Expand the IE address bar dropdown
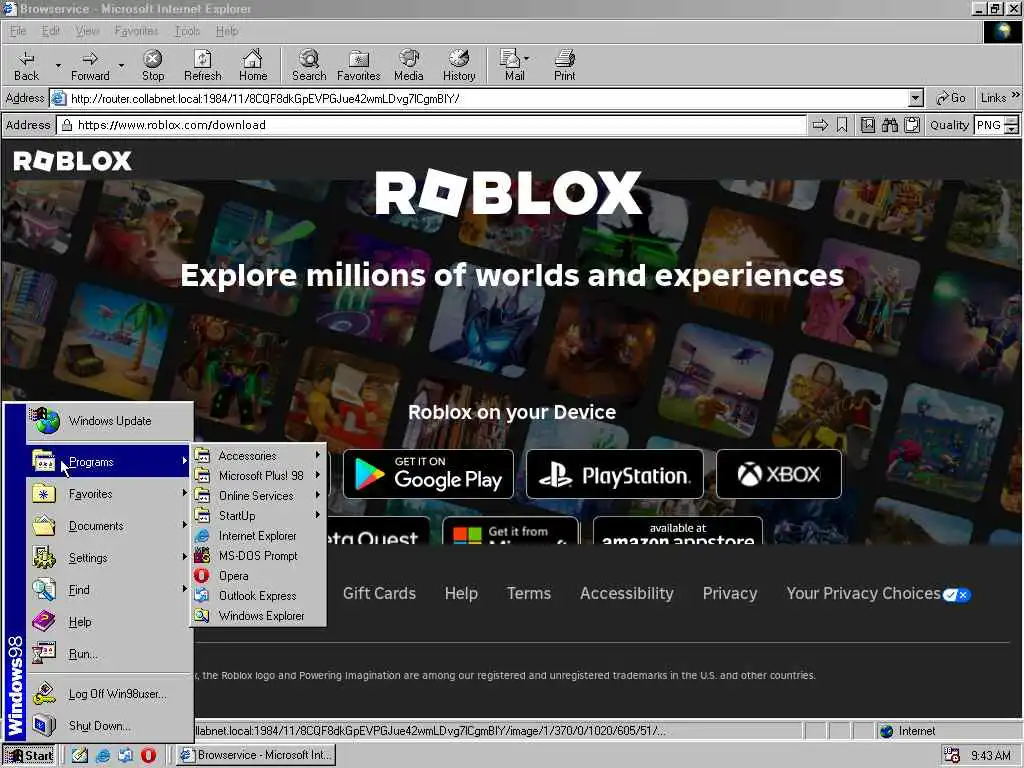Image resolution: width=1024 pixels, height=768 pixels. point(916,99)
